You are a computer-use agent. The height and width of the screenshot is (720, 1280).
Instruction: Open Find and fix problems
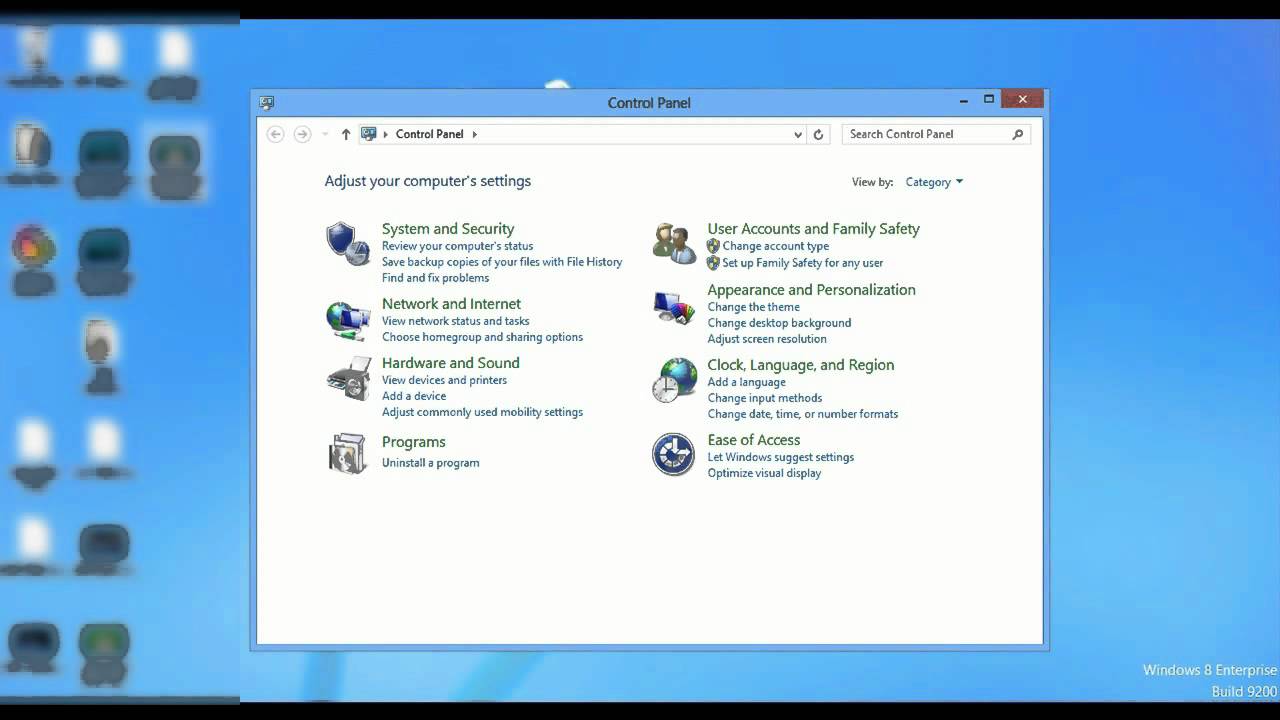(x=435, y=278)
